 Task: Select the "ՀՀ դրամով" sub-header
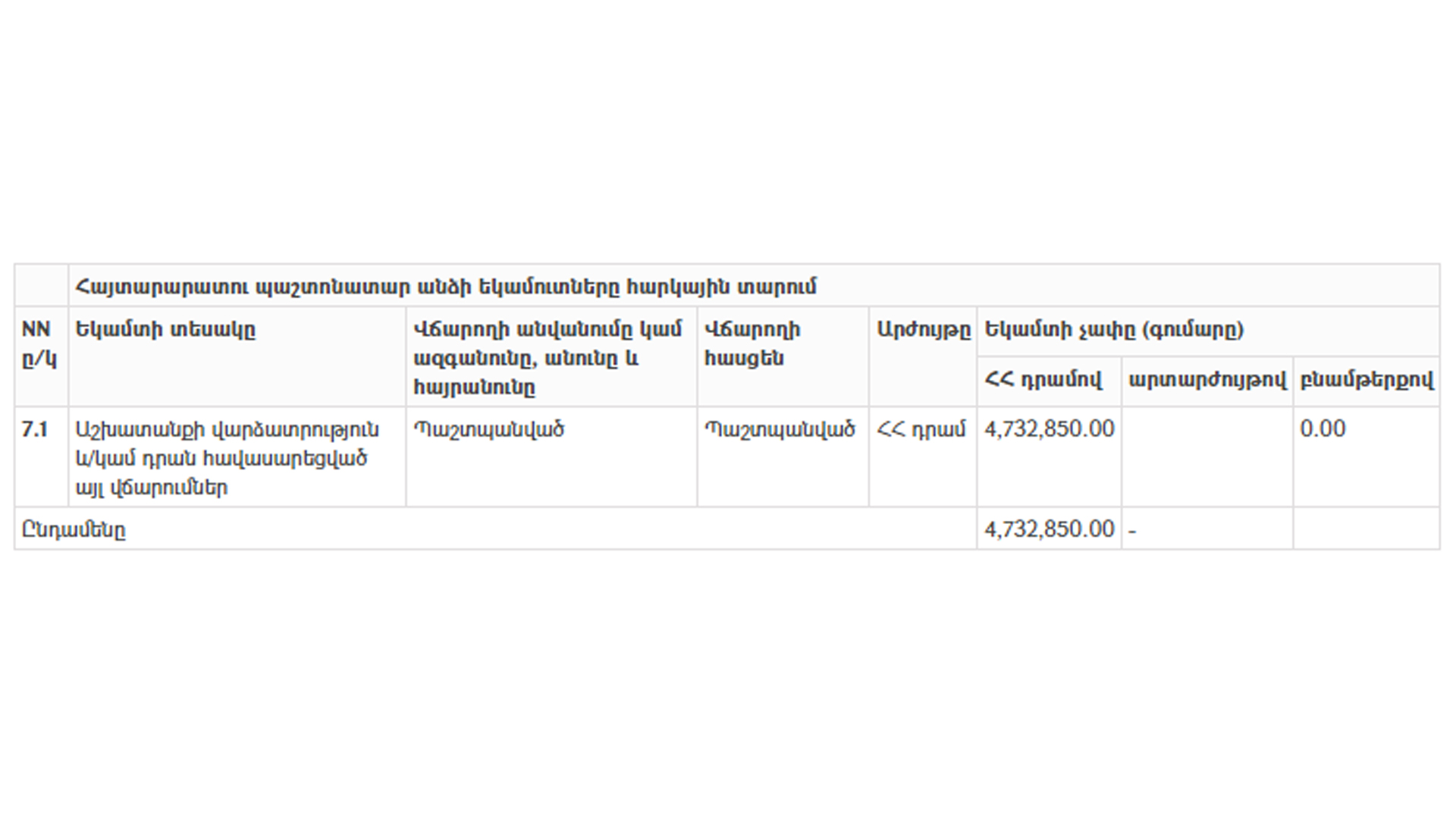tap(1043, 380)
